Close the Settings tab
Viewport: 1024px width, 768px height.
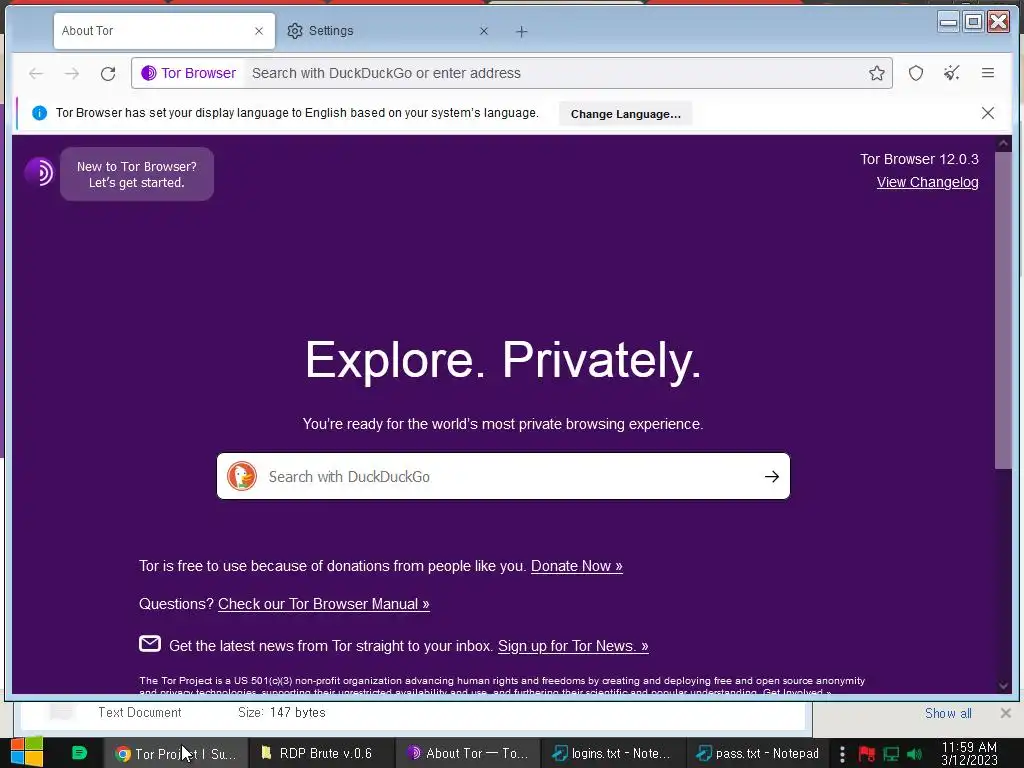tap(483, 31)
